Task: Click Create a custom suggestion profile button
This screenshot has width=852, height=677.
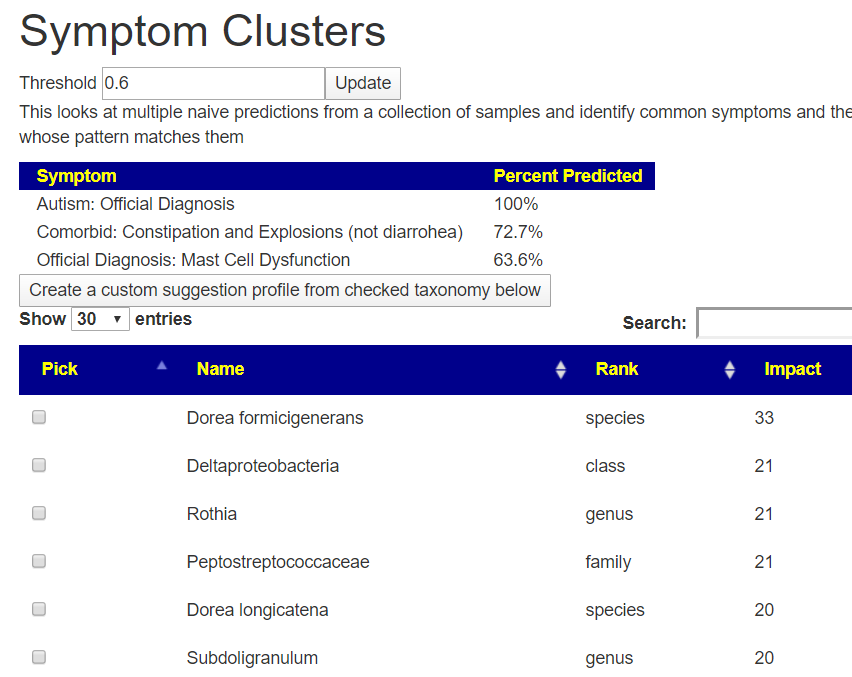Action: click(285, 290)
